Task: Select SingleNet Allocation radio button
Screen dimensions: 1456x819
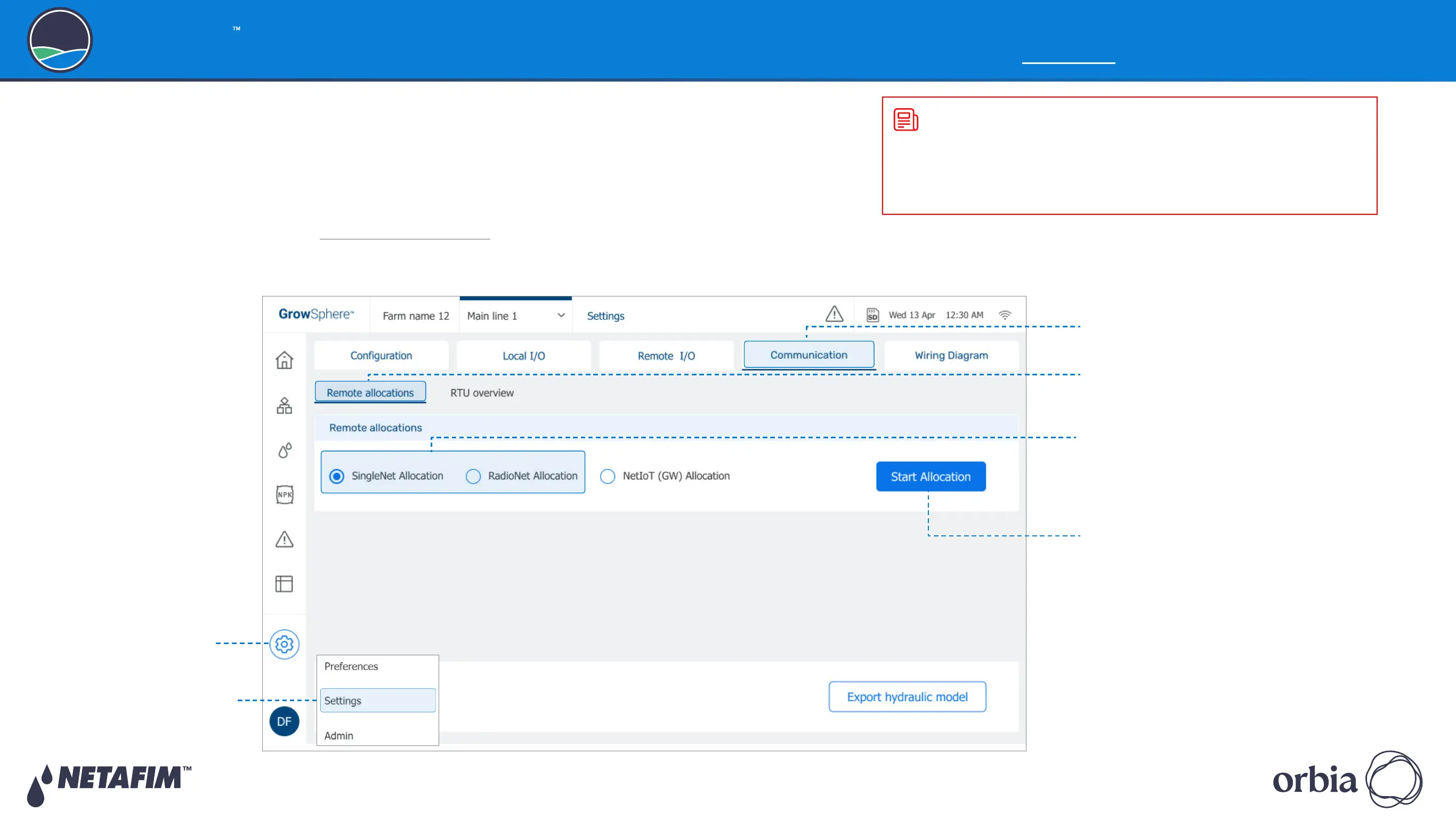Action: pyautogui.click(x=337, y=476)
